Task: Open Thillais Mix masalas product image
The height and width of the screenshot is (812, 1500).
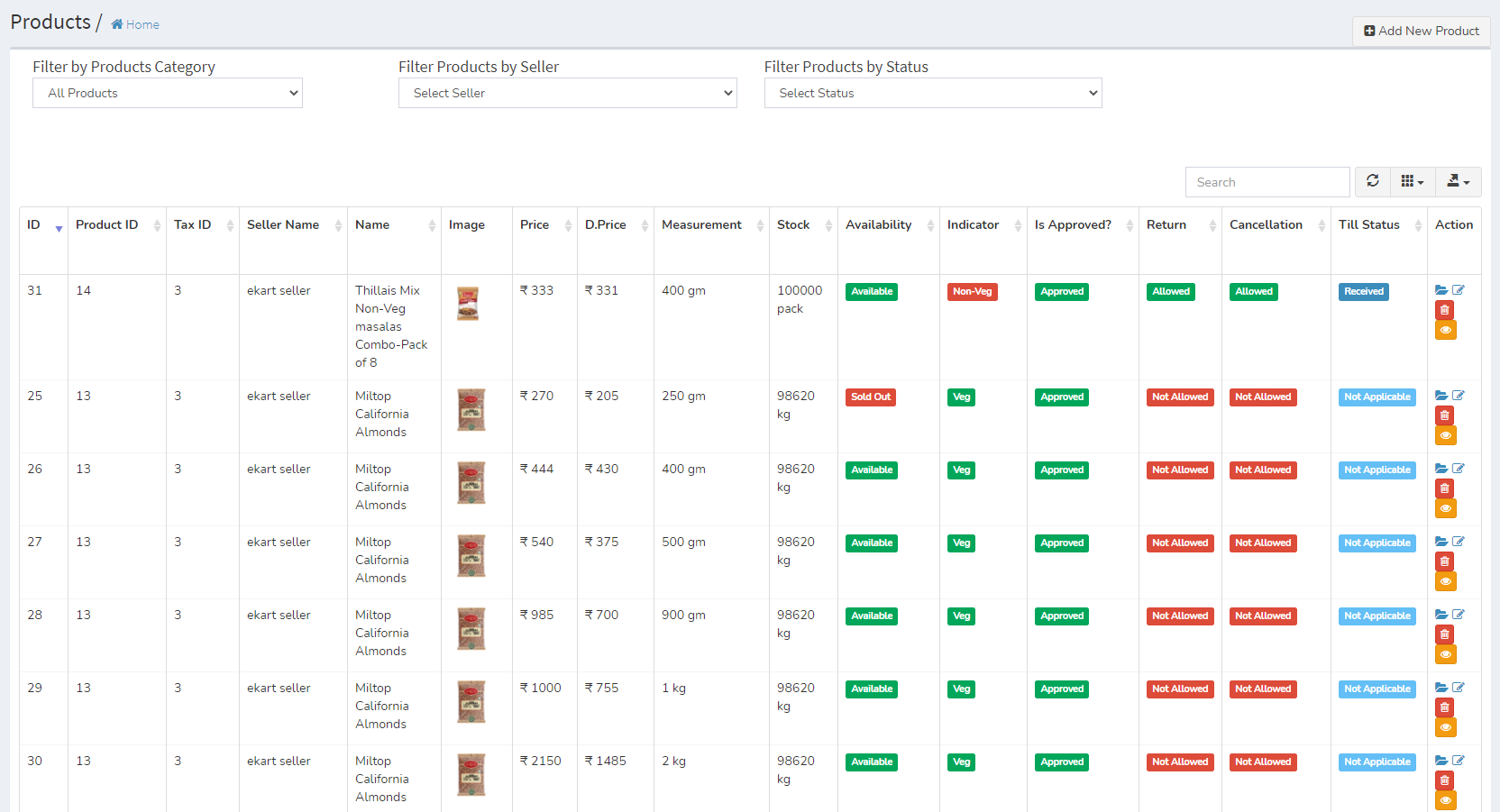Action: pyautogui.click(x=468, y=304)
